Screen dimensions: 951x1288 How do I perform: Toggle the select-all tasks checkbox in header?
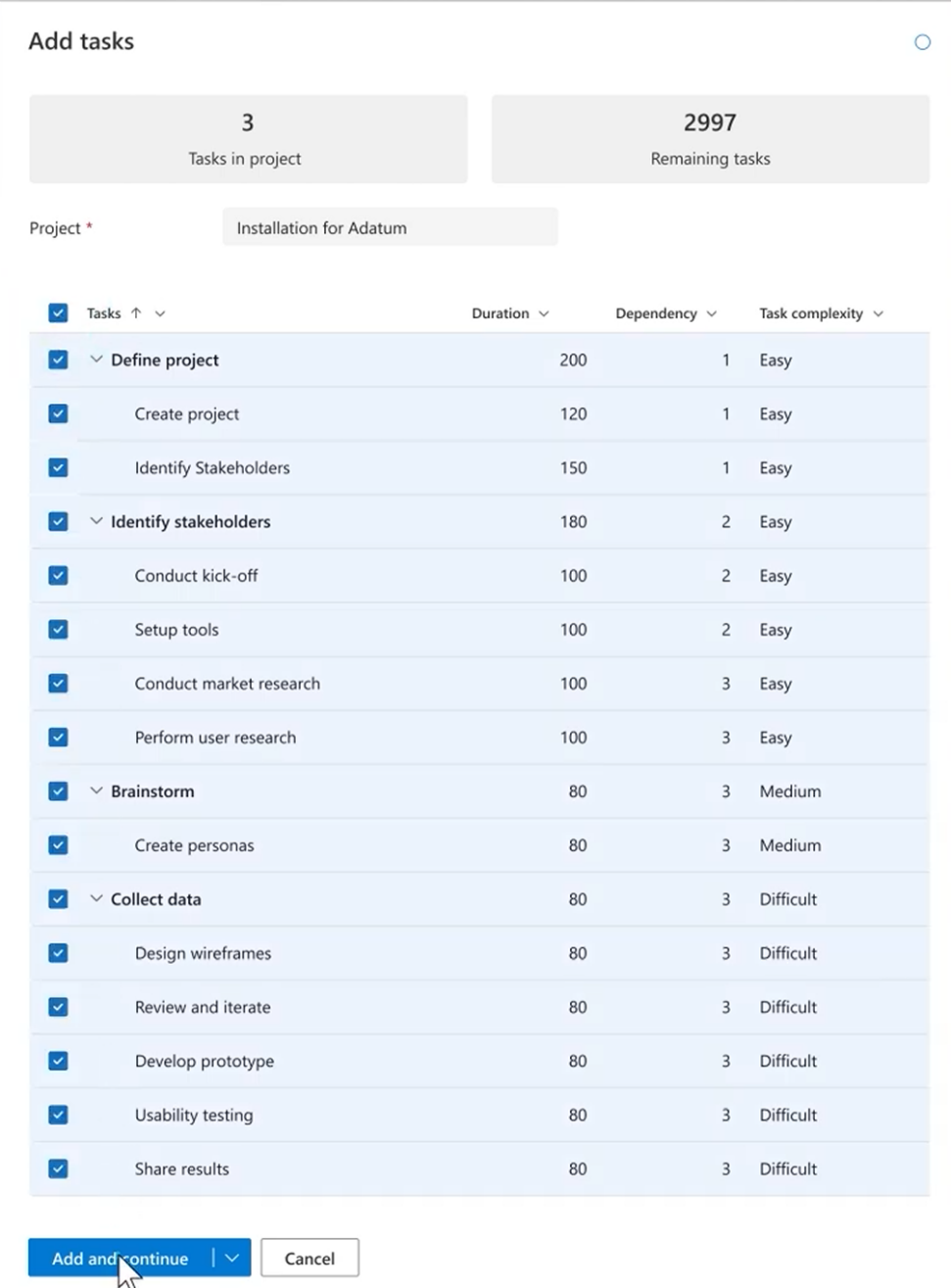pos(58,313)
